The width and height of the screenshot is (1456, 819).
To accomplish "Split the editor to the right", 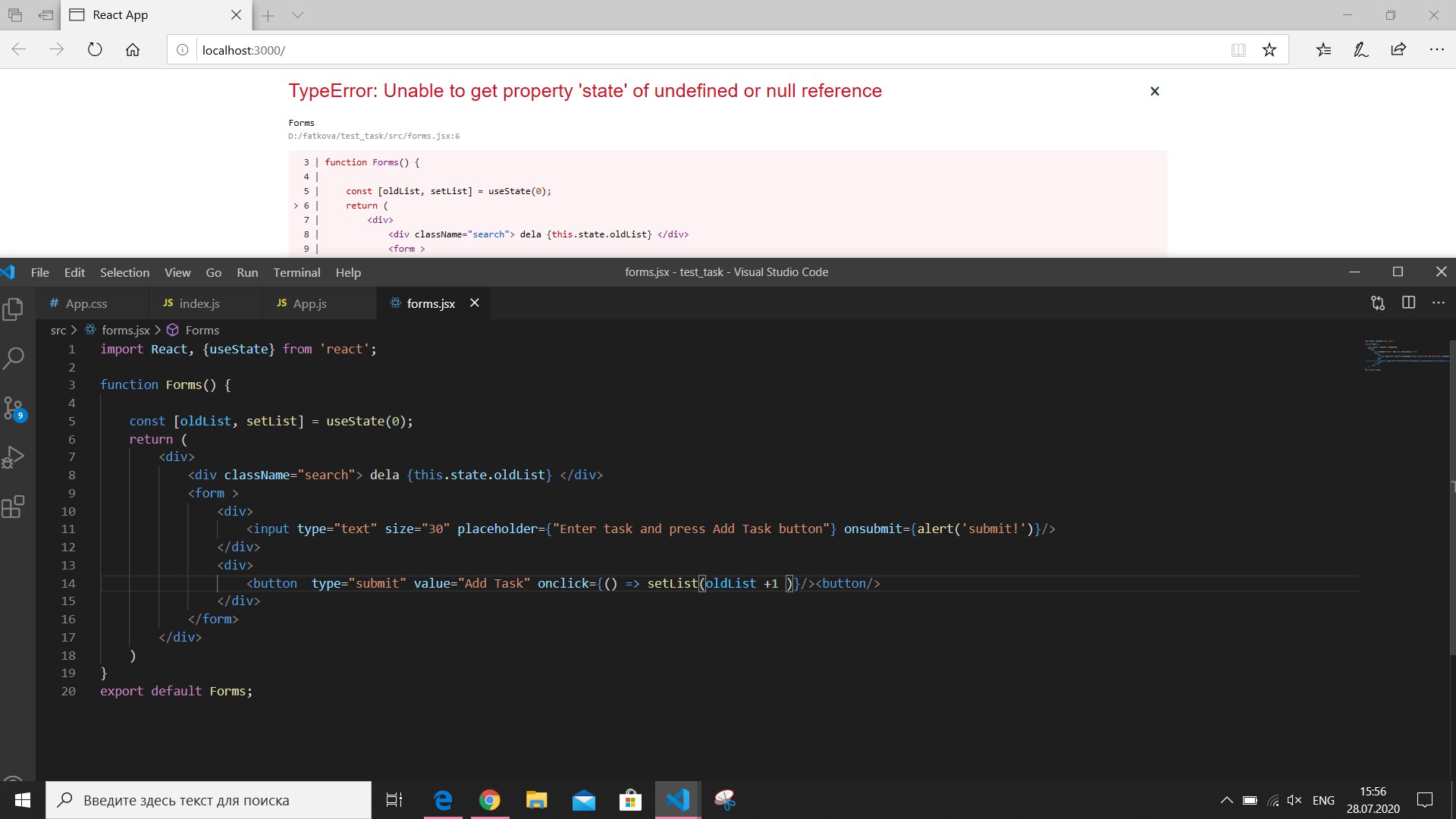I will click(1408, 303).
